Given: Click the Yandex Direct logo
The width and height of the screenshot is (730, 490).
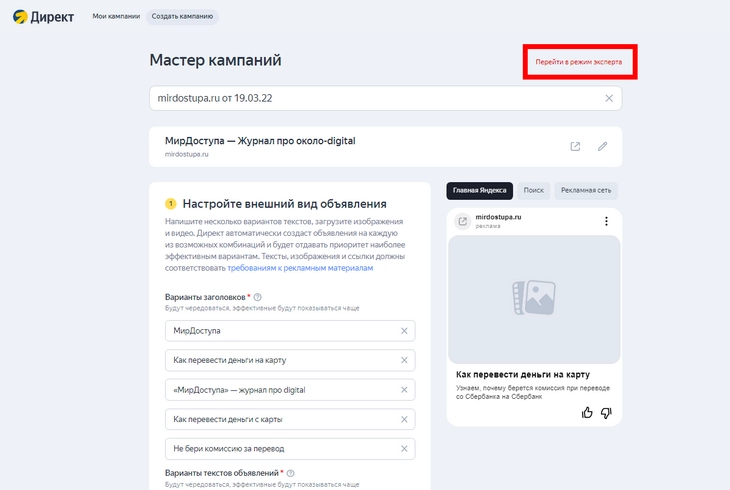Looking at the screenshot, I should coord(43,17).
